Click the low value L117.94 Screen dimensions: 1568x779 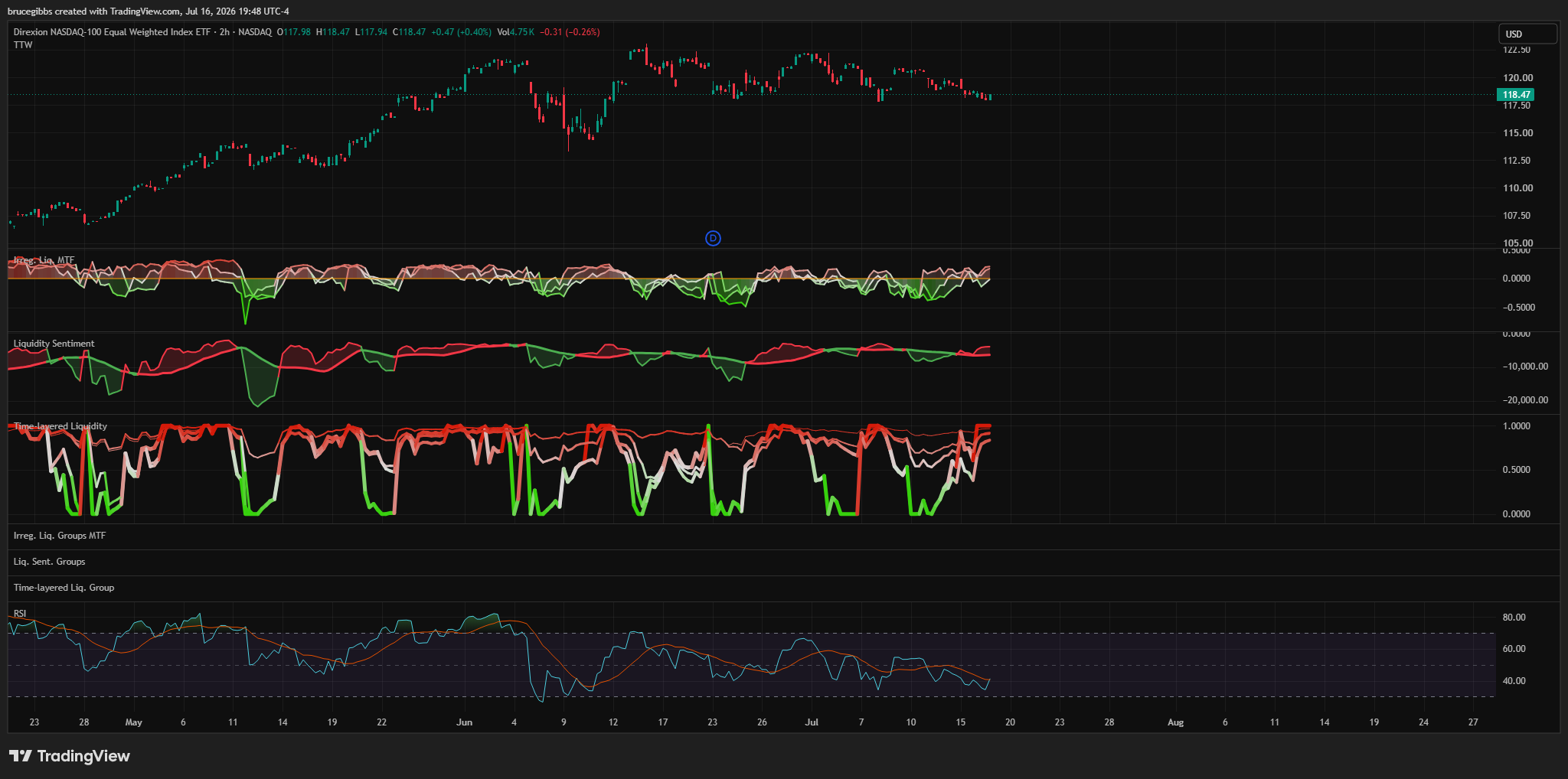pos(371,32)
